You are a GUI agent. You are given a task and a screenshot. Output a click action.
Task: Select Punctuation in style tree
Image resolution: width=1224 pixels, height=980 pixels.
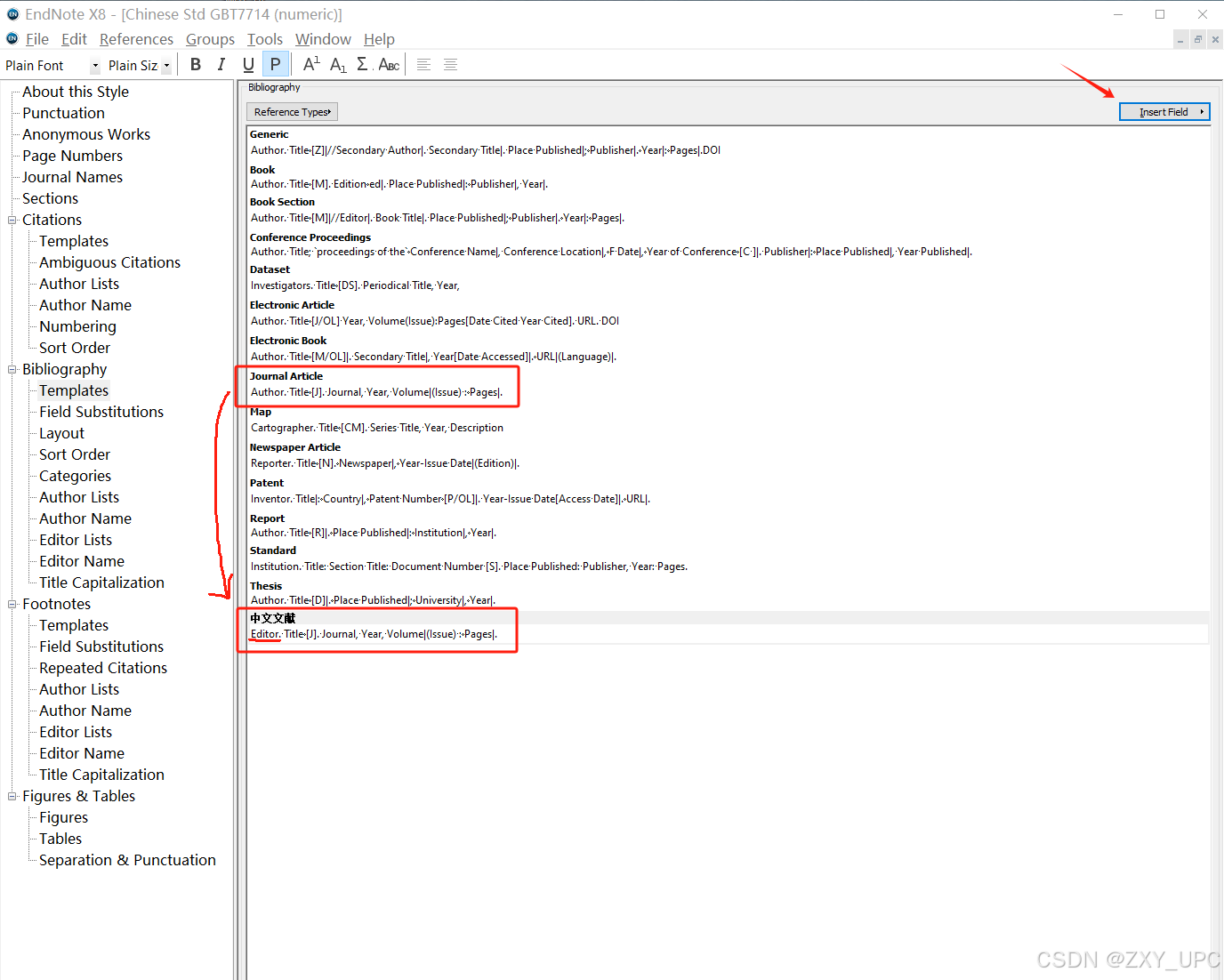[63, 113]
